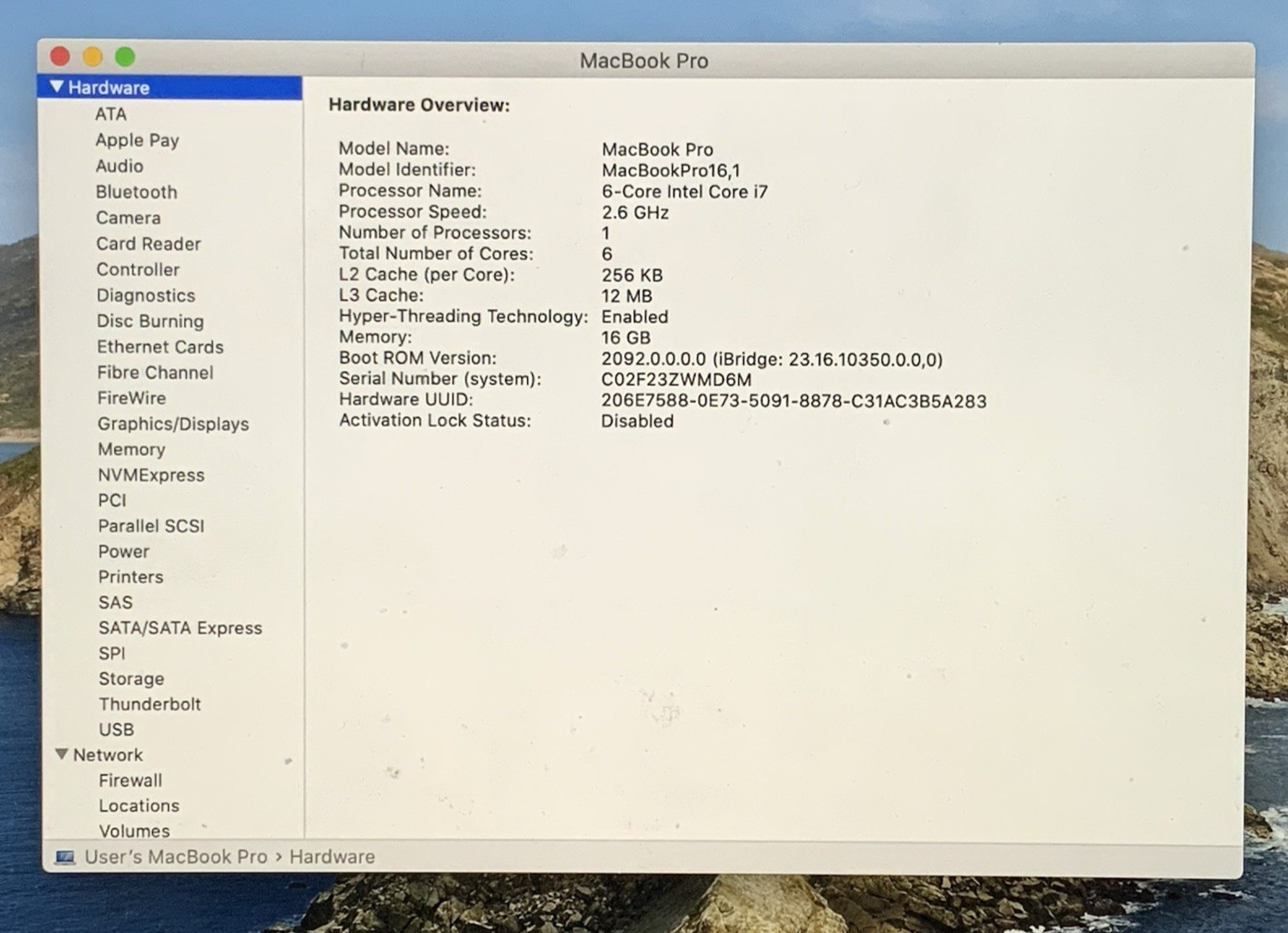Select Locations under Network

point(139,806)
